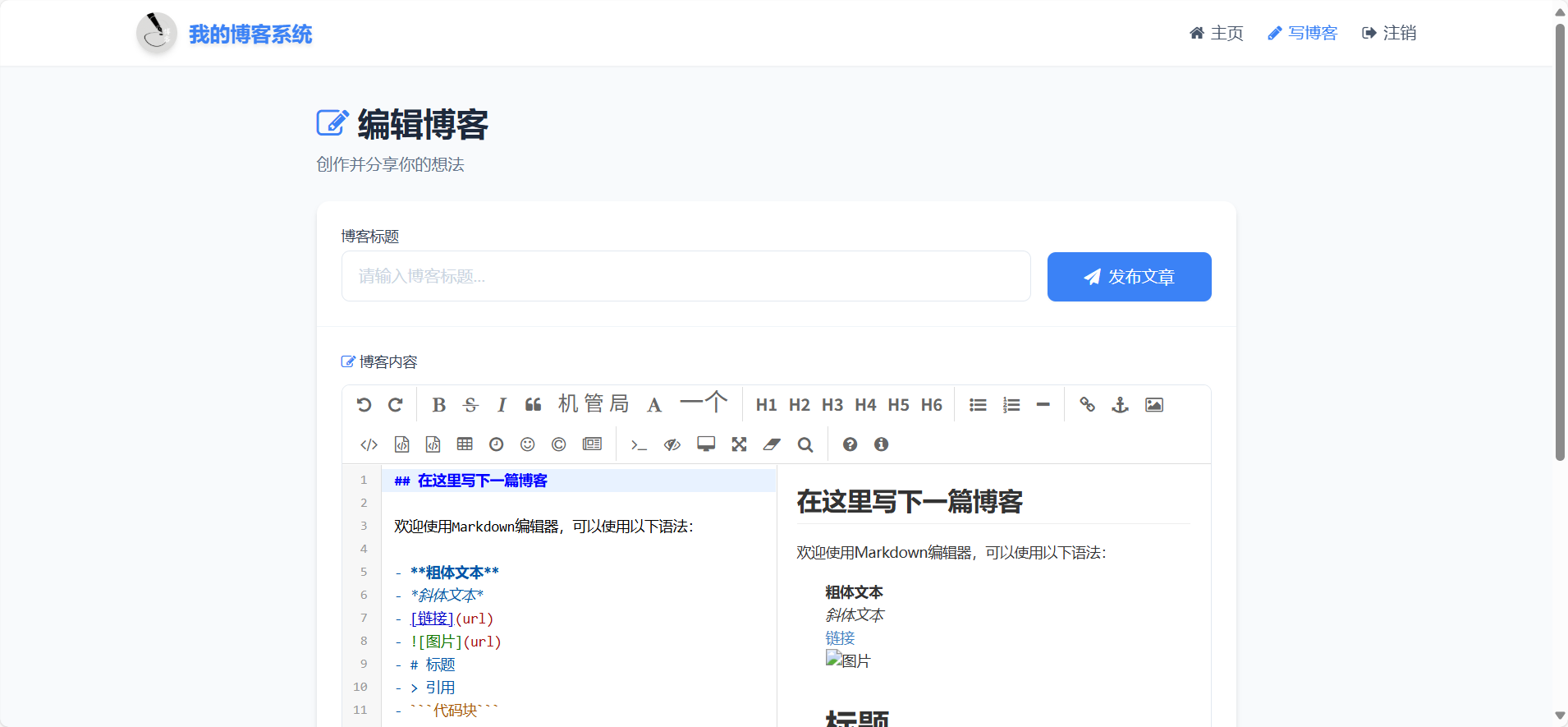This screenshot has width=1568, height=727.
Task: Insert preformatted text block (first file-code icon)
Action: pos(401,444)
